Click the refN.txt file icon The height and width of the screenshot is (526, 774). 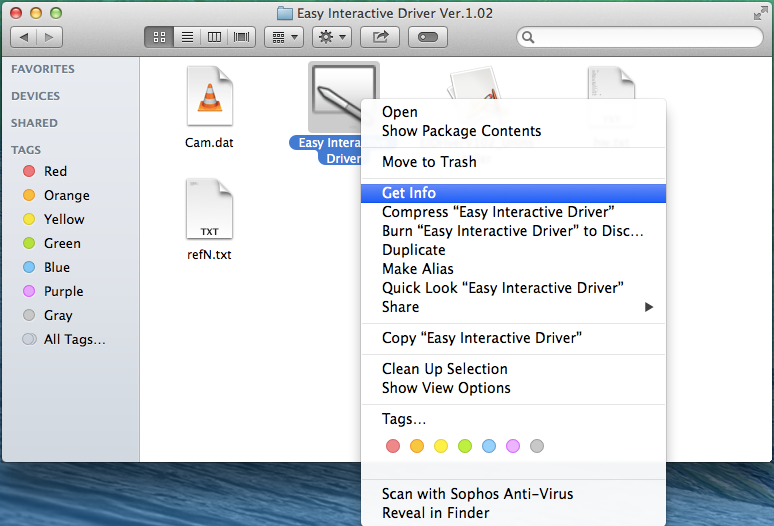point(209,210)
